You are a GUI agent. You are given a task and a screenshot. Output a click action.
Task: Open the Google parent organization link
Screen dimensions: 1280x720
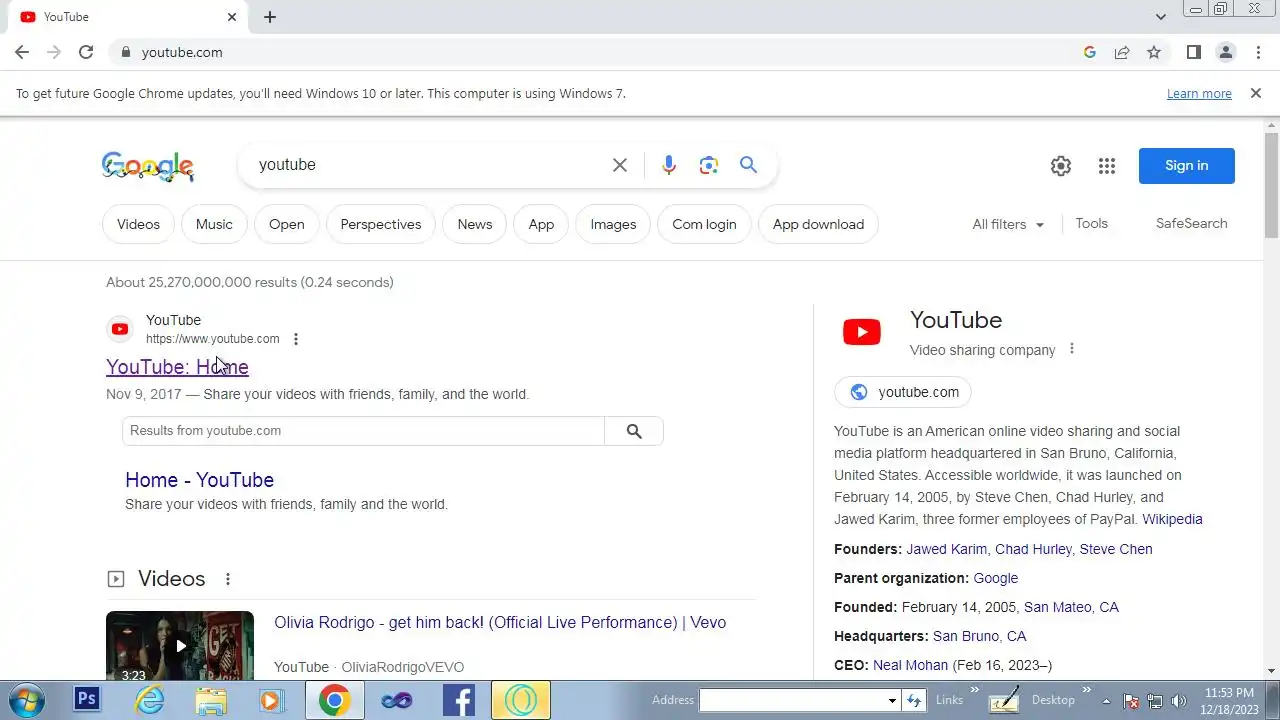(995, 578)
